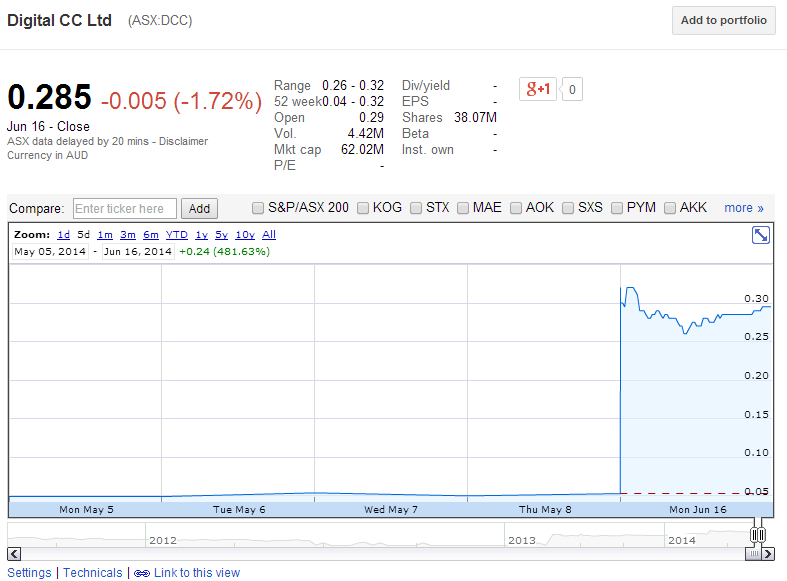The width and height of the screenshot is (787, 581).
Task: Click the right scroll arrow on timeline
Action: click(x=771, y=553)
